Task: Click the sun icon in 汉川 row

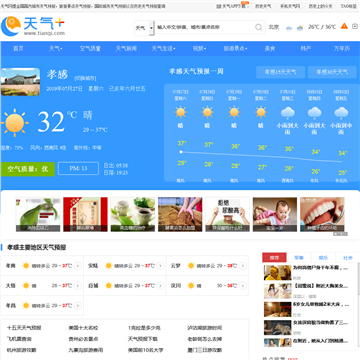Action: (x=191, y=286)
